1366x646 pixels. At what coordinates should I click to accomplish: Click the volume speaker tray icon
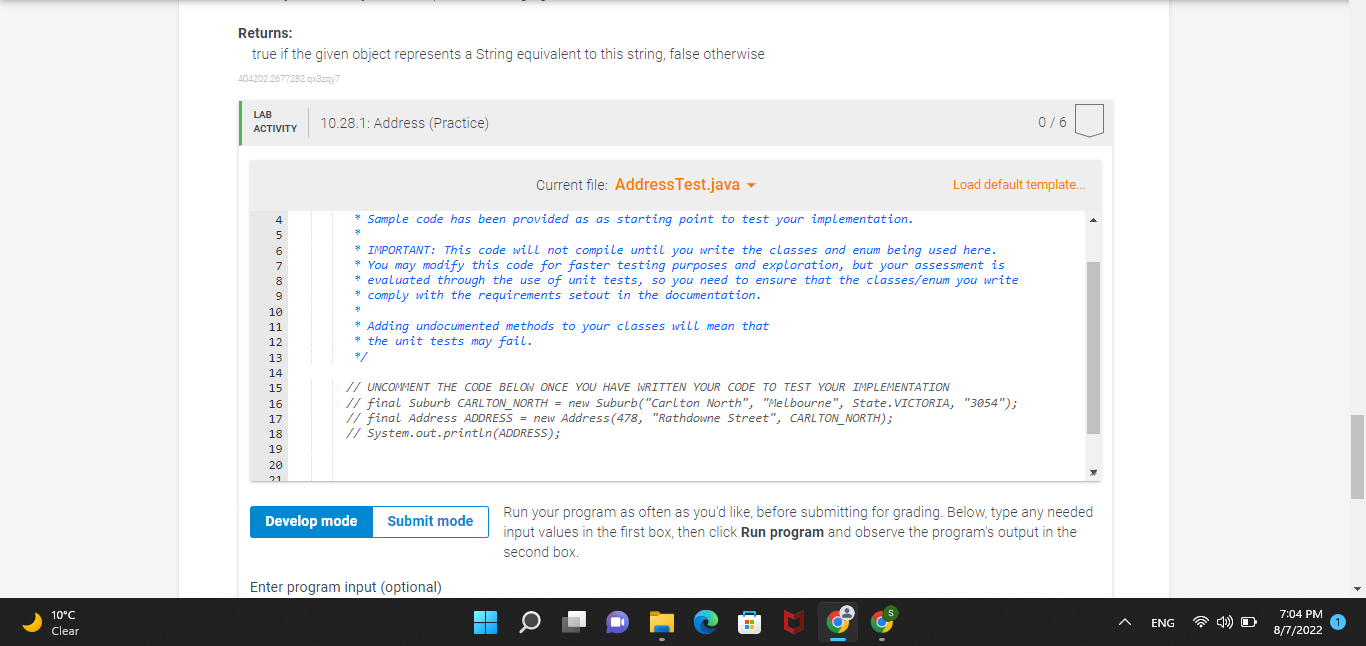click(x=1225, y=623)
